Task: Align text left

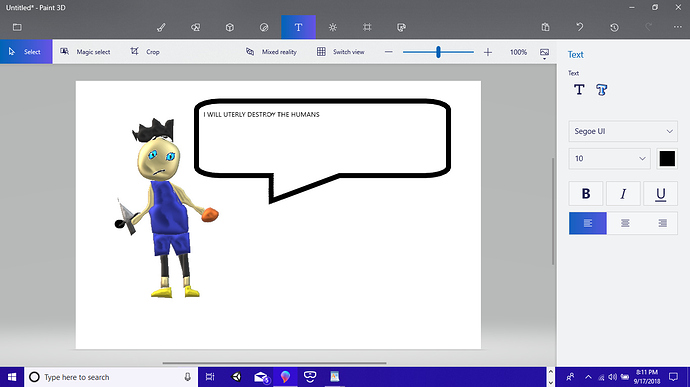Action: (x=587, y=223)
